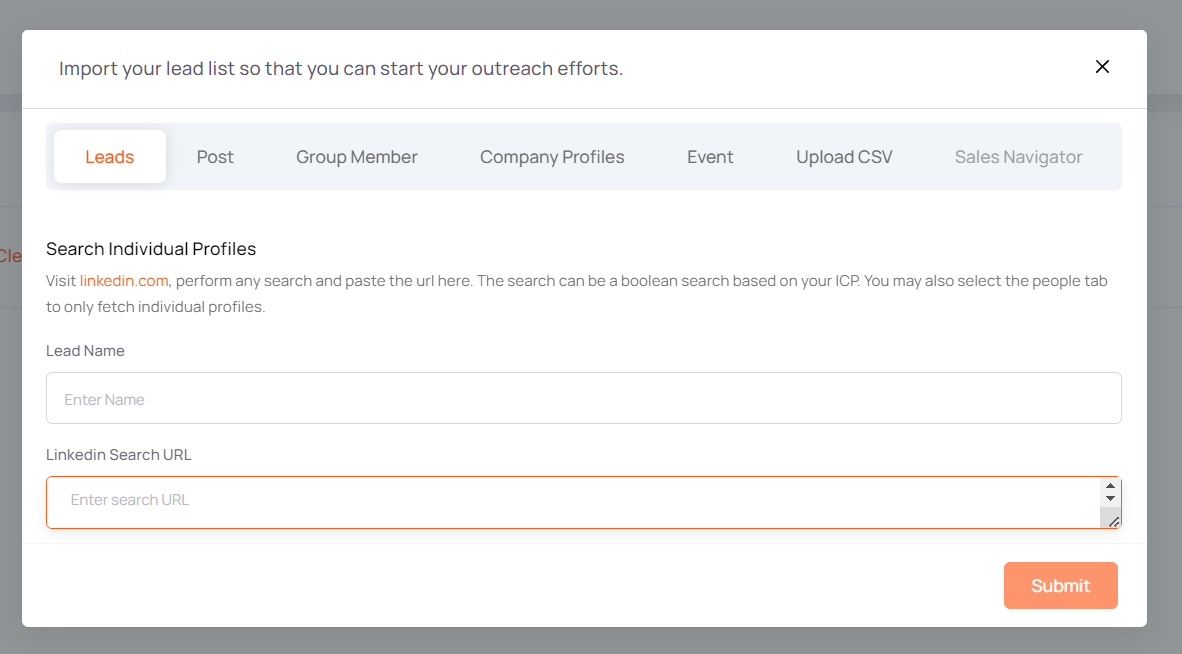This screenshot has height=654, width=1182.
Task: Click the Lead Name field label
Action: [85, 351]
